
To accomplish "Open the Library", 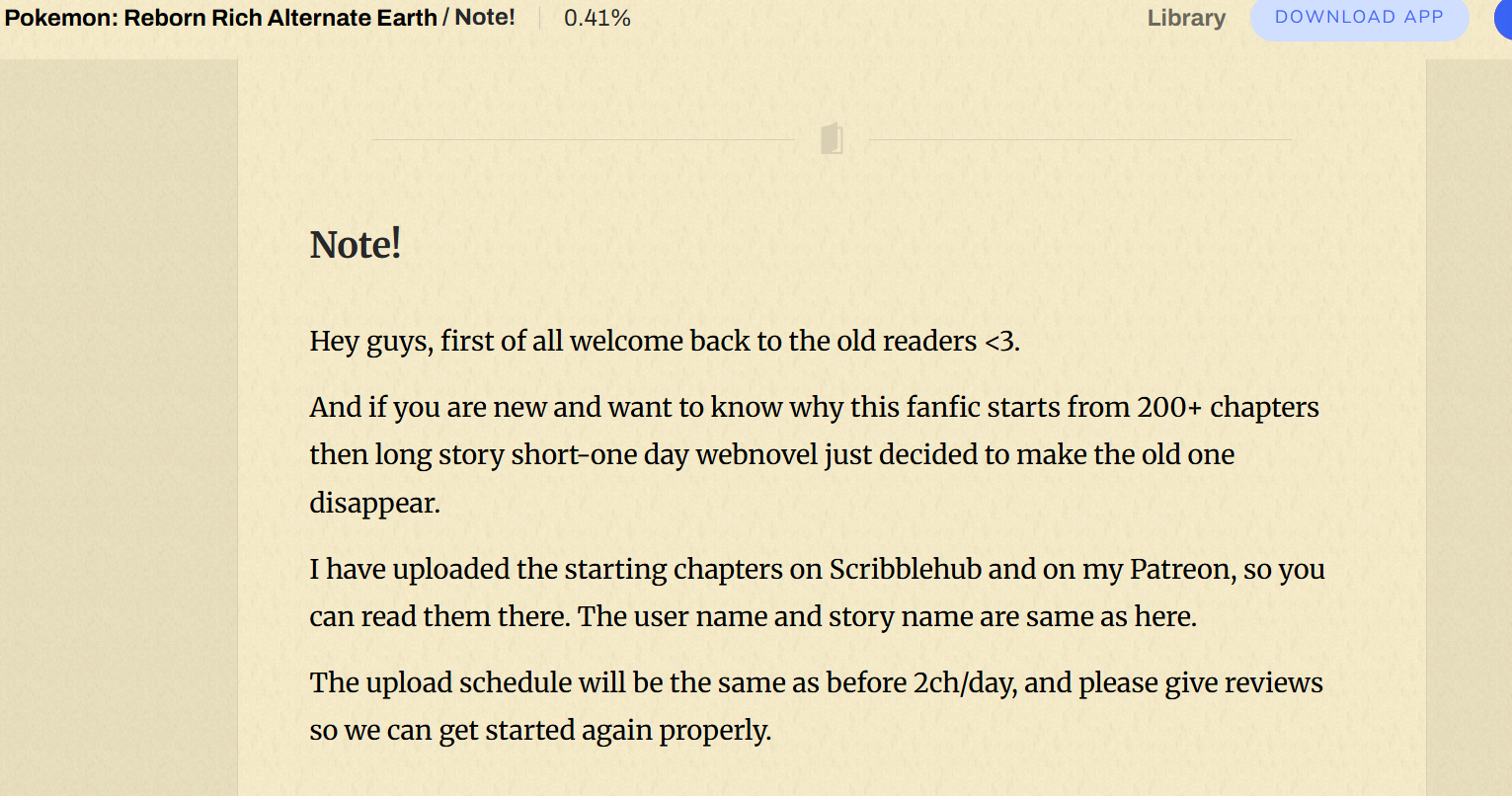I will click(1186, 18).
